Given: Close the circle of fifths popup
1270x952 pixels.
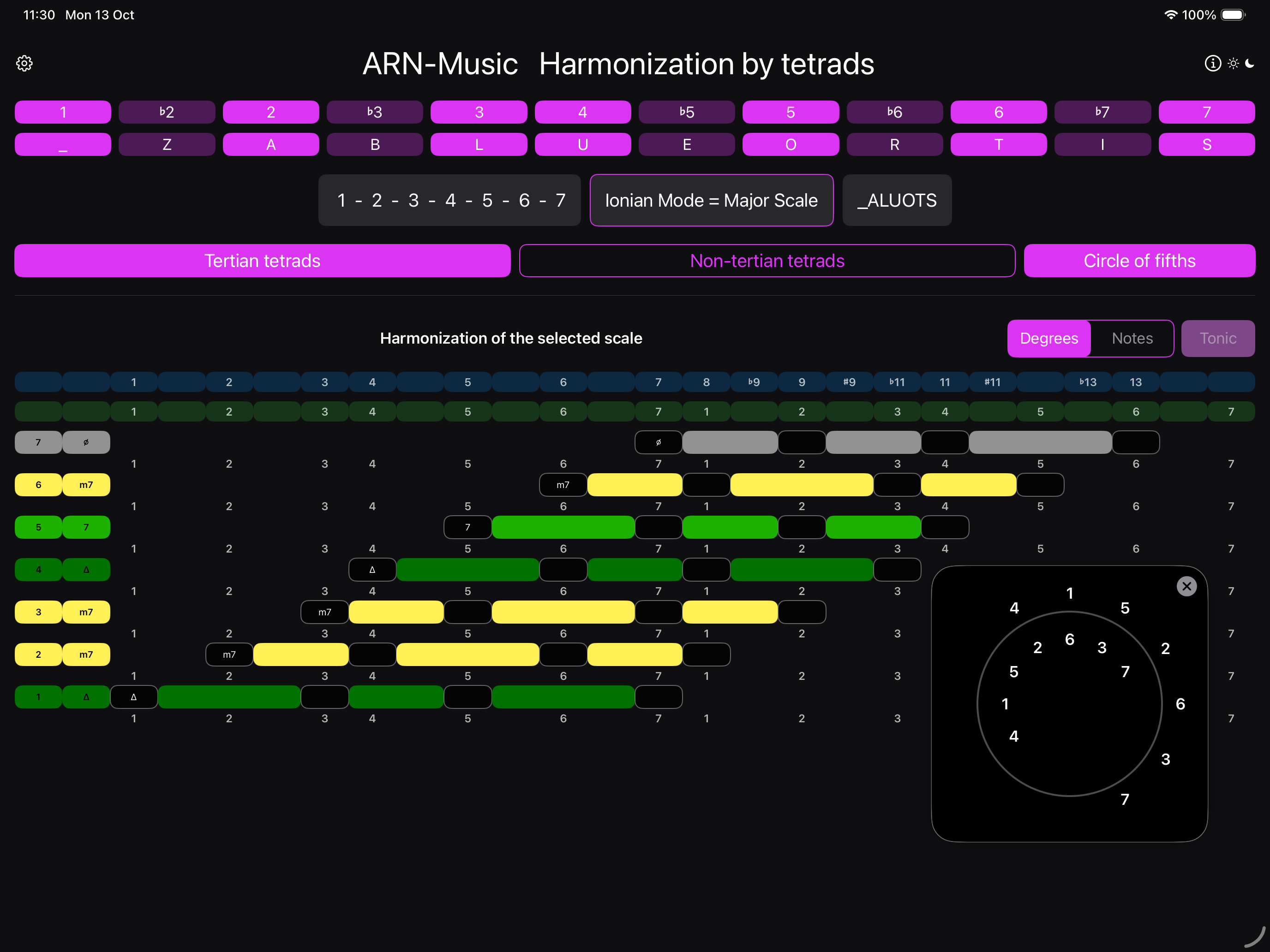Looking at the screenshot, I should [x=1186, y=586].
